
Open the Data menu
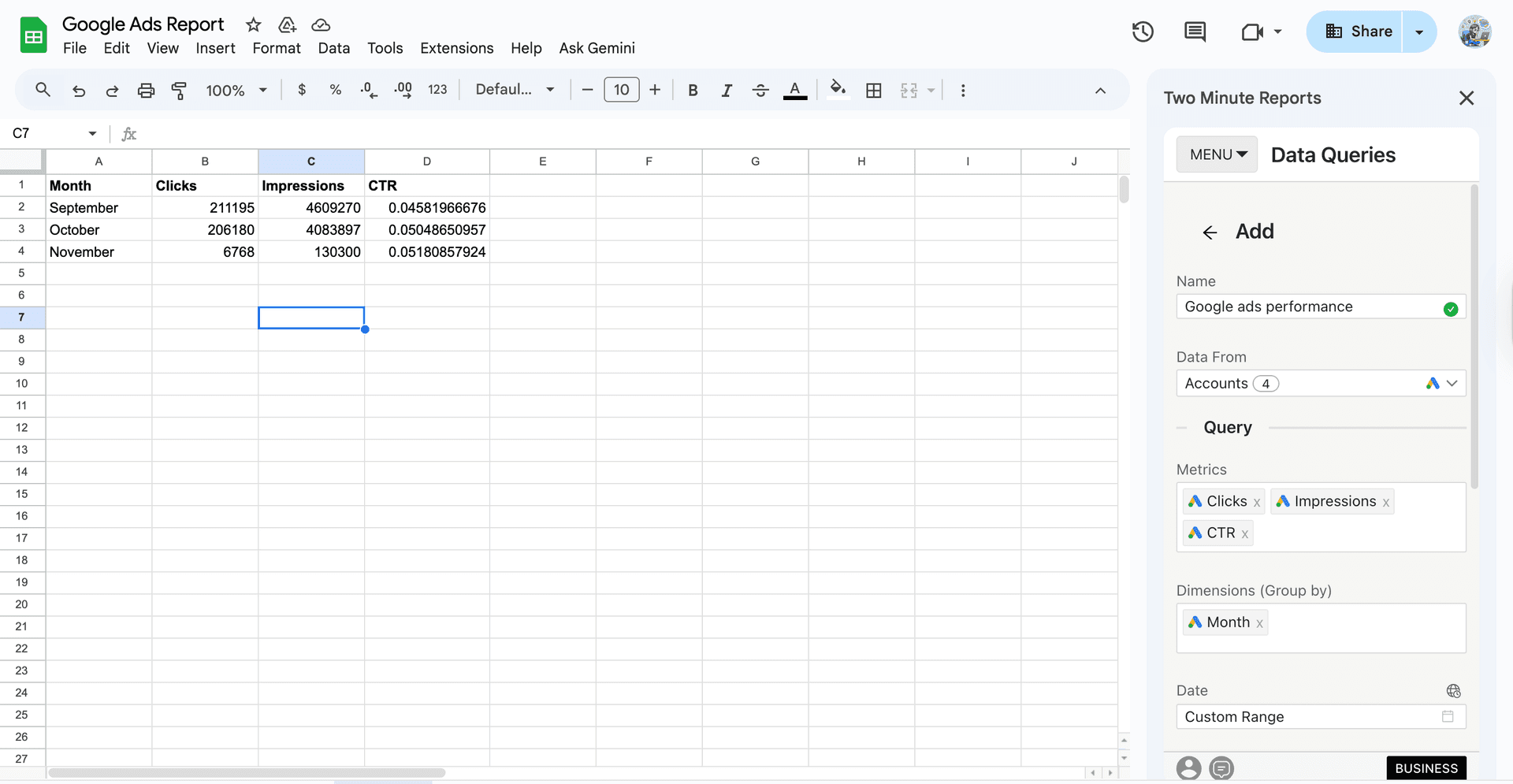(x=333, y=48)
